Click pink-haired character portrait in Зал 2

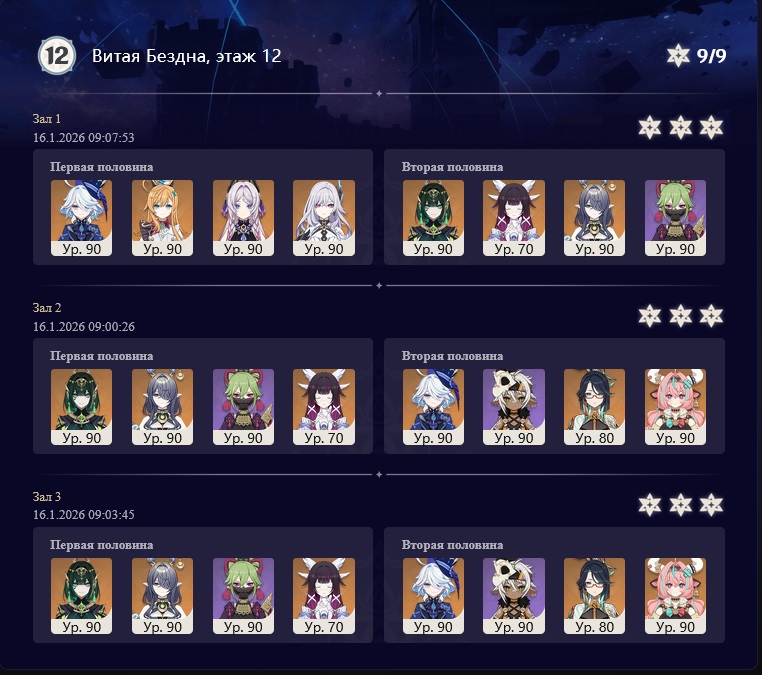click(x=675, y=407)
